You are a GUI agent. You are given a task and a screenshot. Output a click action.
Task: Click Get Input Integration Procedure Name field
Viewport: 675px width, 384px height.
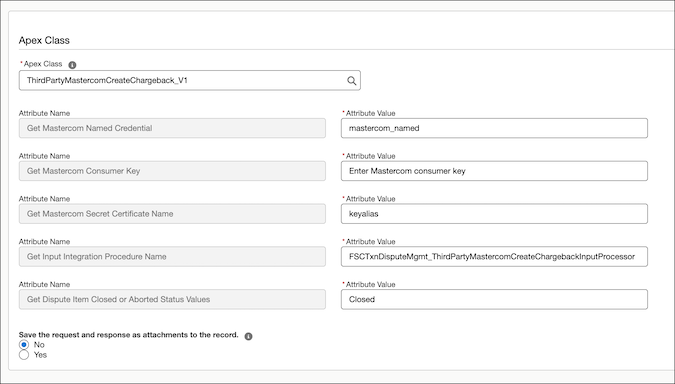(172, 257)
